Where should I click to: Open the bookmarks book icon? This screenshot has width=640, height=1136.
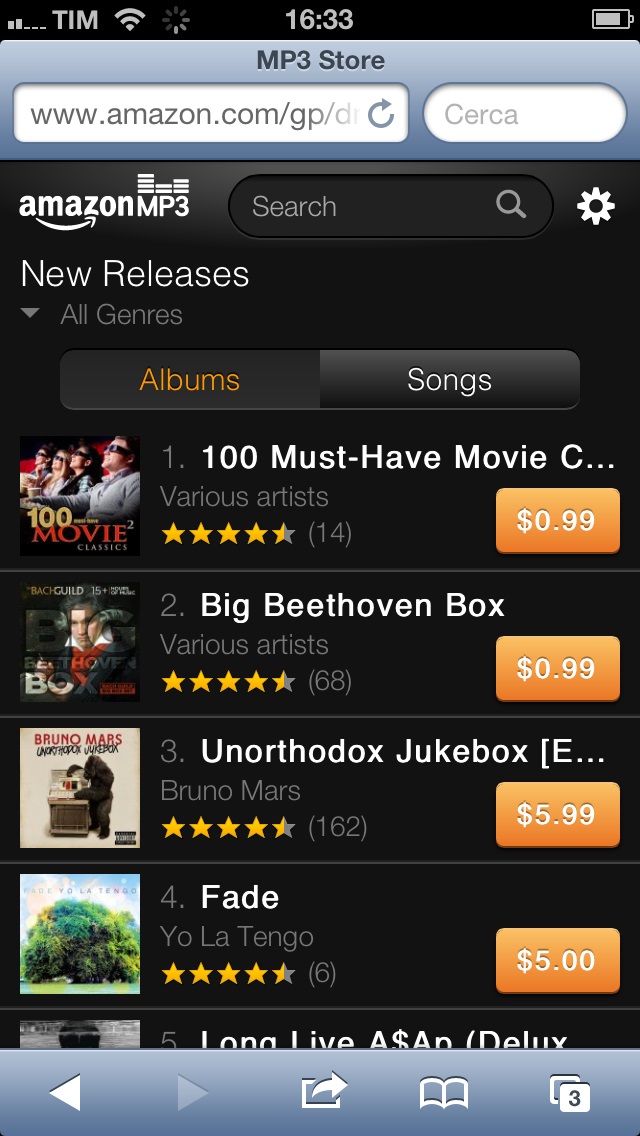[444, 1093]
